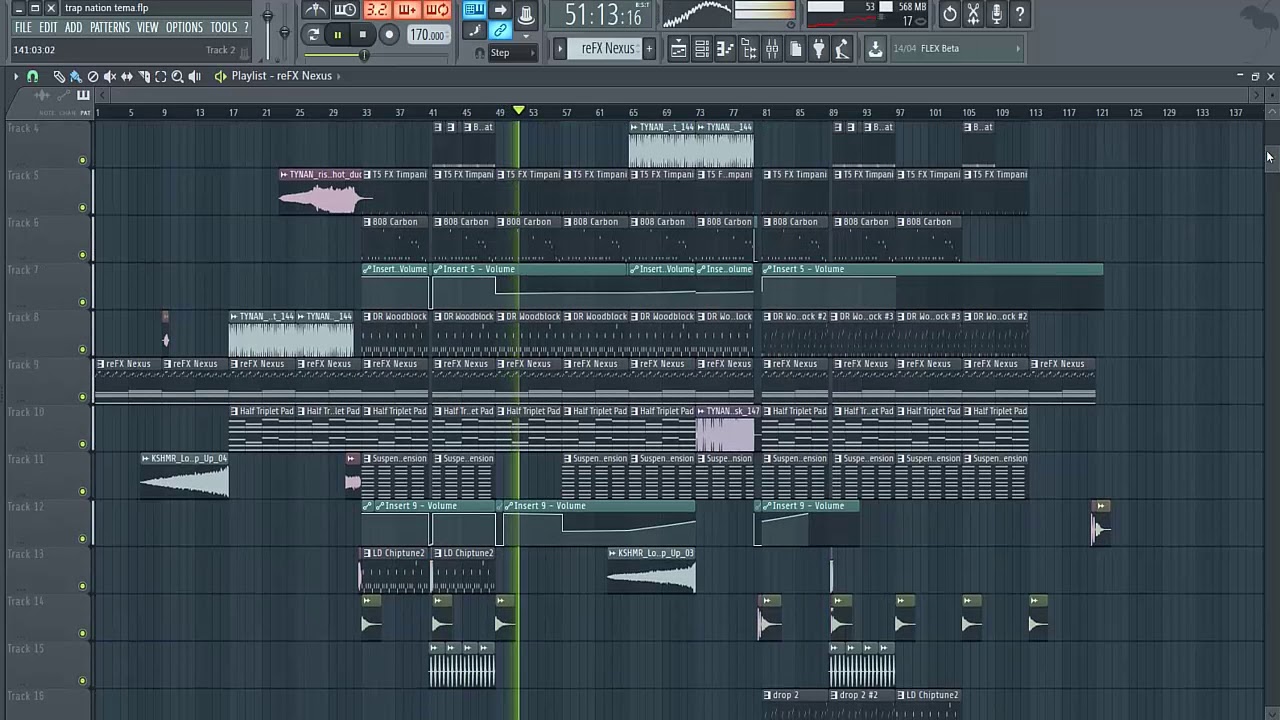
Task: Adjust the master pitch slider
Action: [284, 30]
